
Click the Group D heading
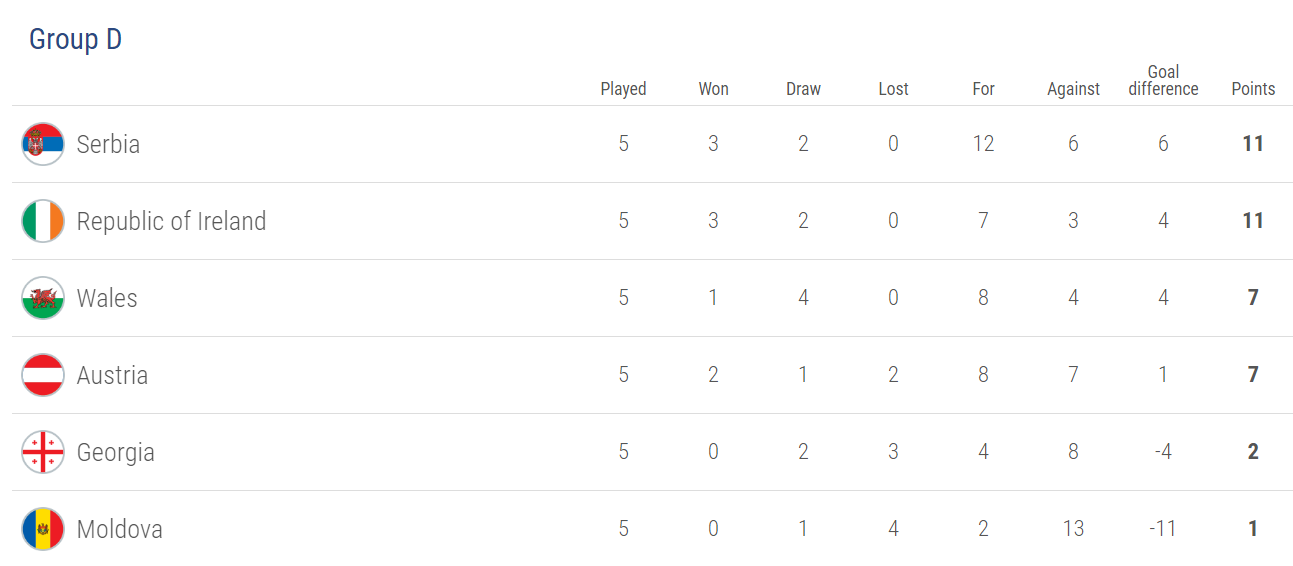[75, 39]
